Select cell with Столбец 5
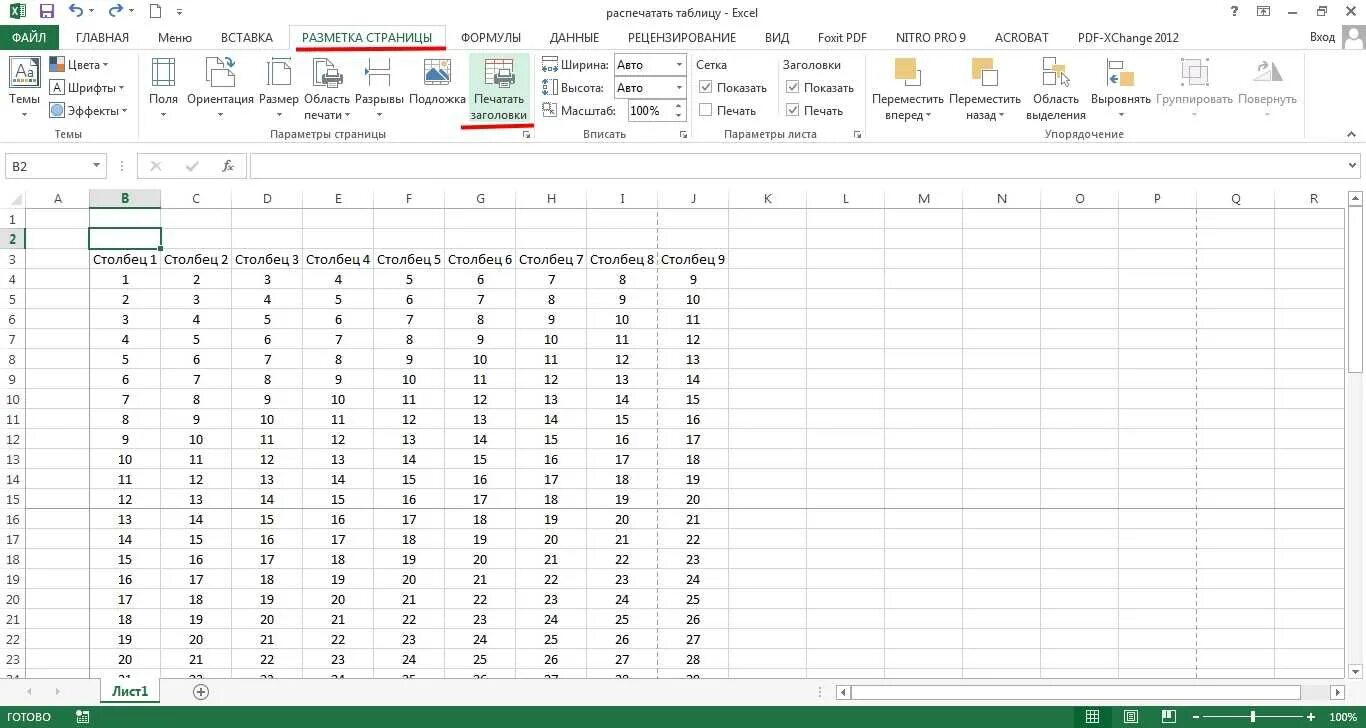The image size is (1366, 728). pyautogui.click(x=409, y=259)
